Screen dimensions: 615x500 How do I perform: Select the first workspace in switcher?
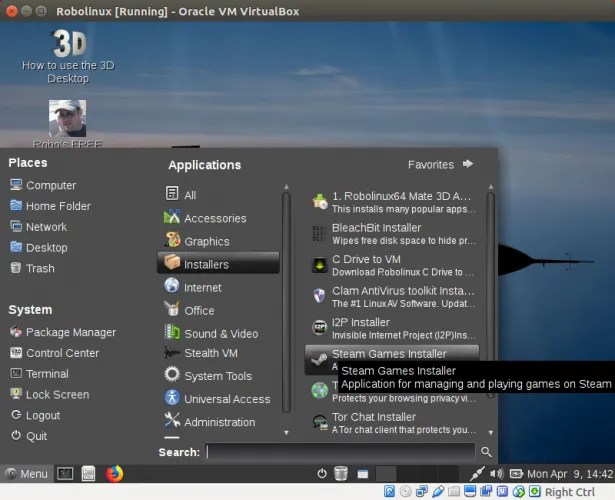coord(386,474)
